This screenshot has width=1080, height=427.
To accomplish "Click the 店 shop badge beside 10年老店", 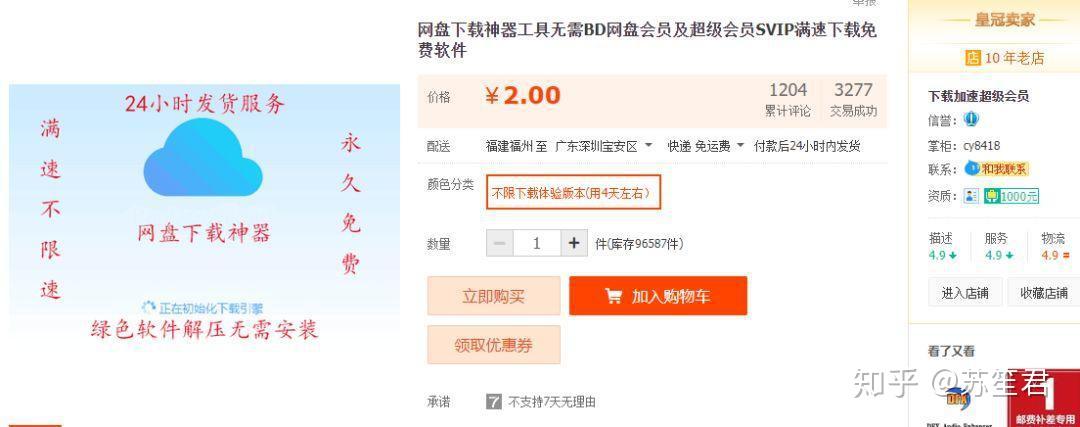I will tap(973, 58).
